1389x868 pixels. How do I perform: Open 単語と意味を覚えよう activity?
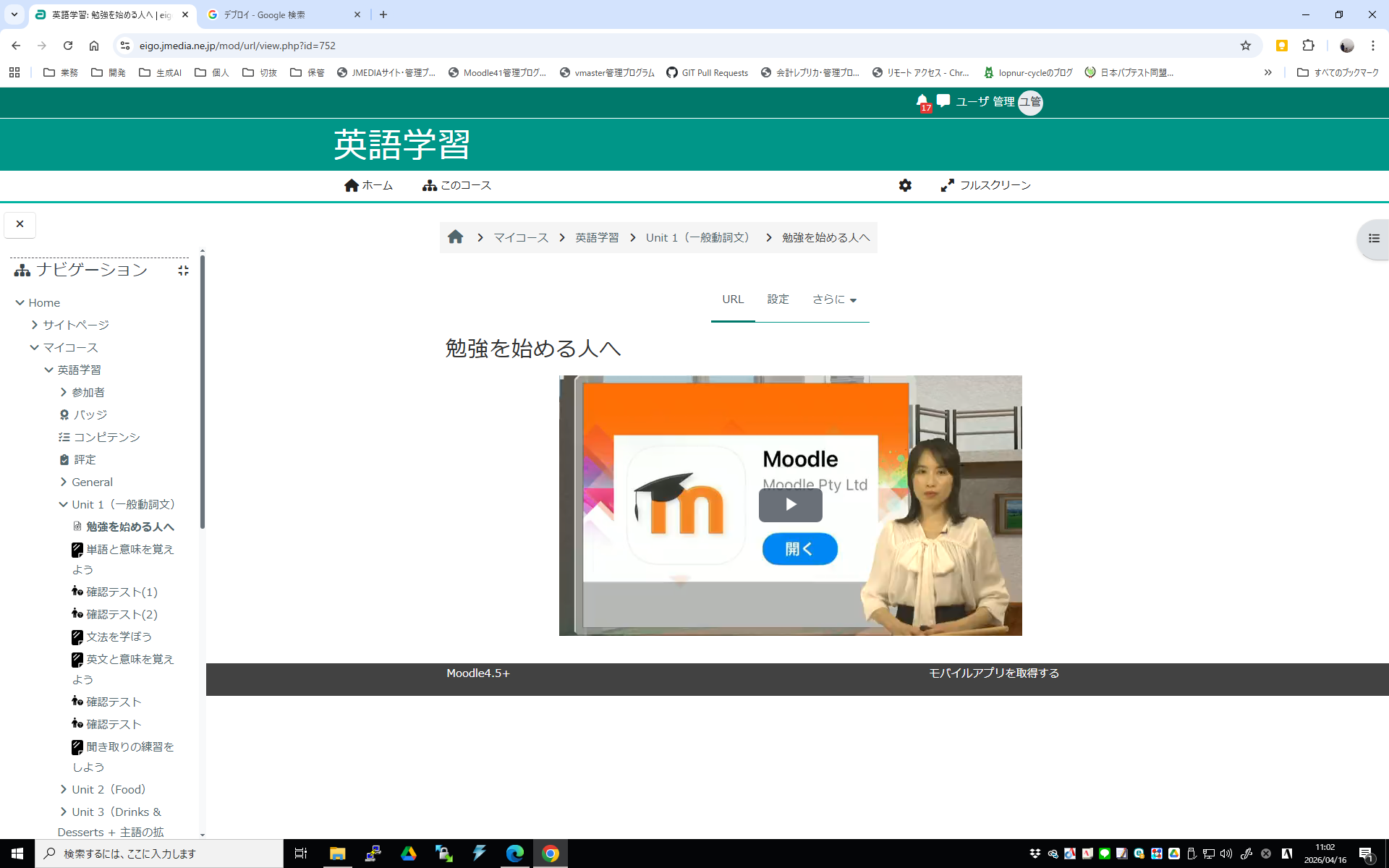click(124, 559)
